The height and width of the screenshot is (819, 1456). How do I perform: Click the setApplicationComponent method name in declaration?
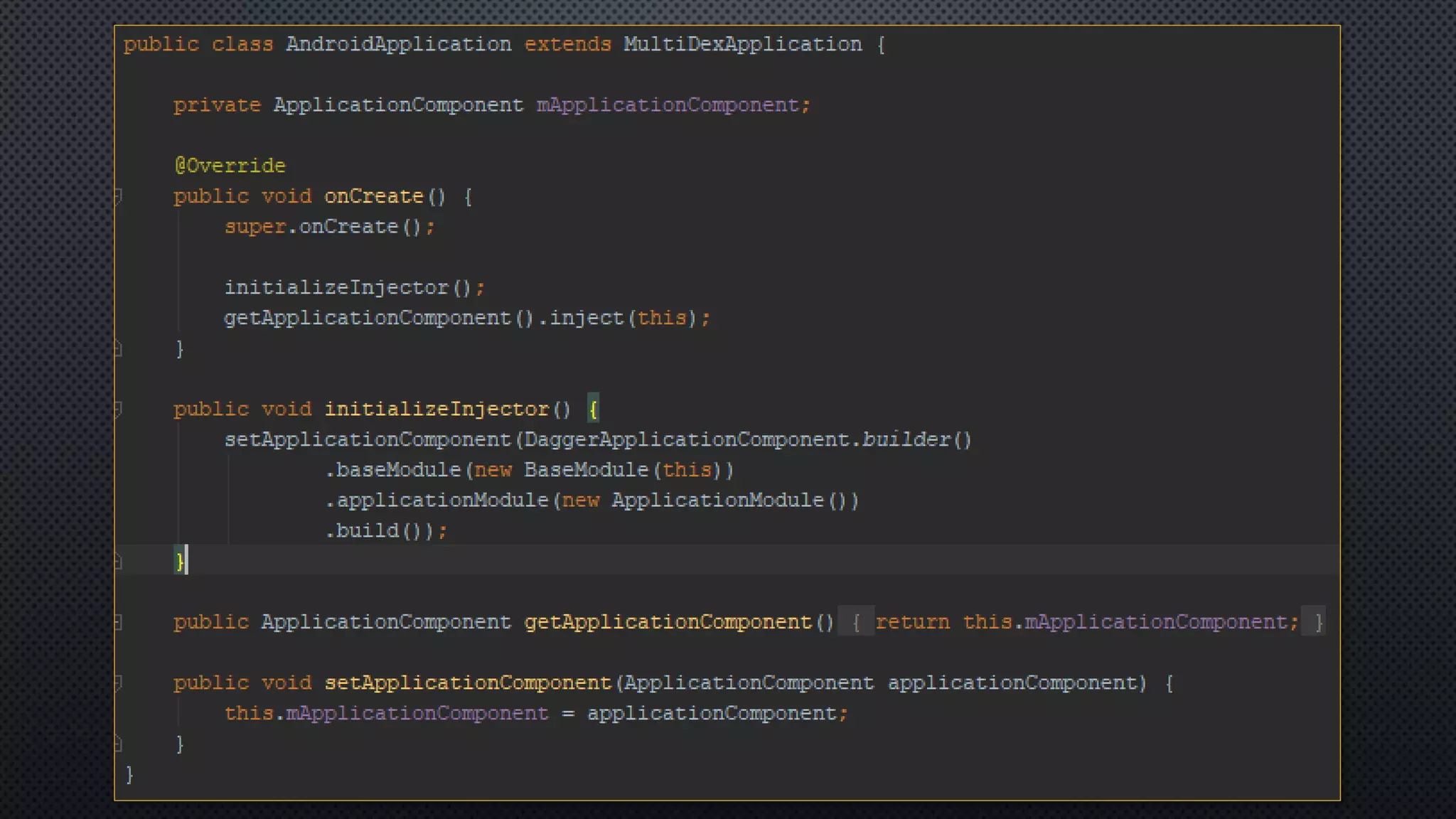468,682
